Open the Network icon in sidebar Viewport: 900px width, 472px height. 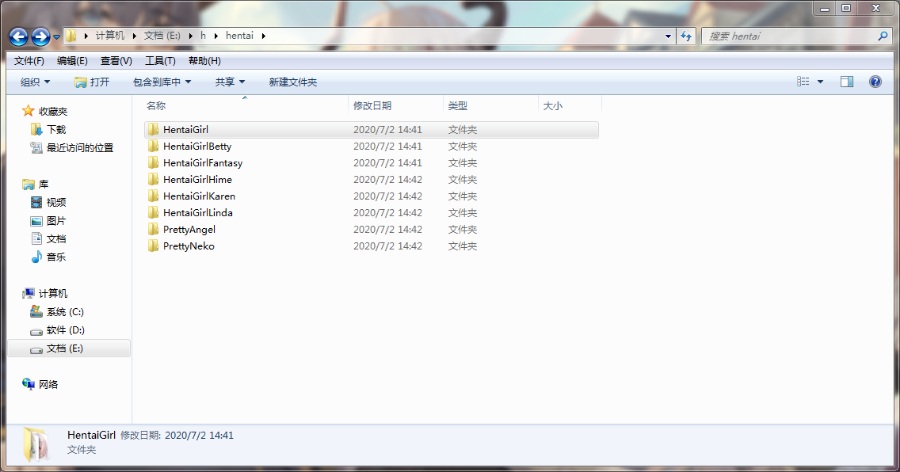[x=29, y=384]
